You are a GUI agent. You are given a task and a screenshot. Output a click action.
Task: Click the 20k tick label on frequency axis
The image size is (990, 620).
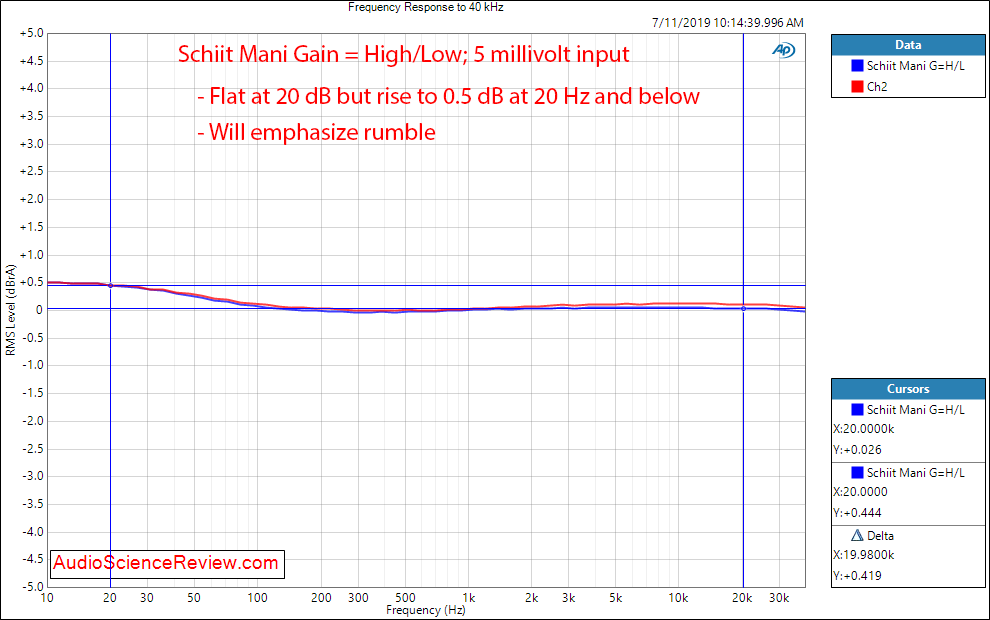click(x=742, y=598)
